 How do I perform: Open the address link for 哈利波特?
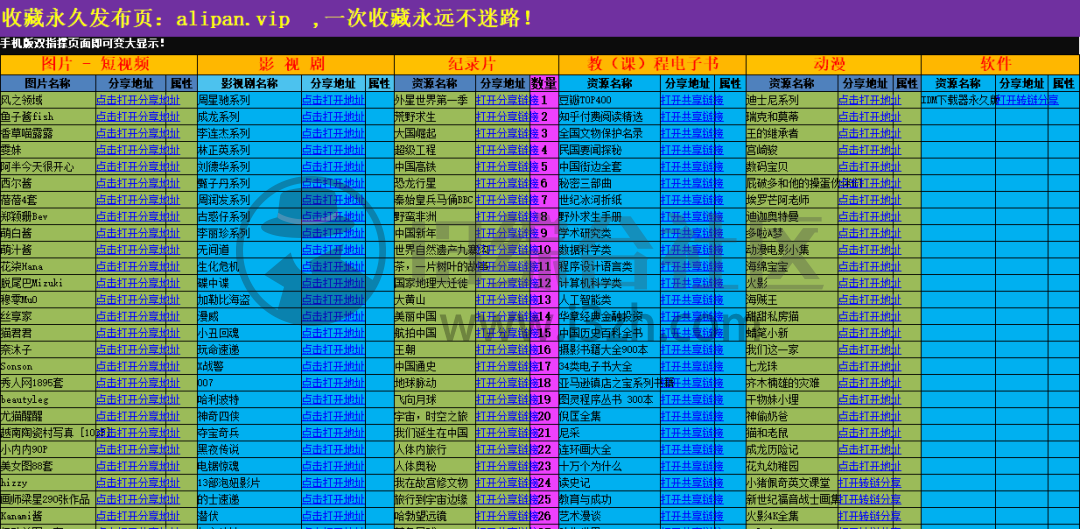pos(333,399)
